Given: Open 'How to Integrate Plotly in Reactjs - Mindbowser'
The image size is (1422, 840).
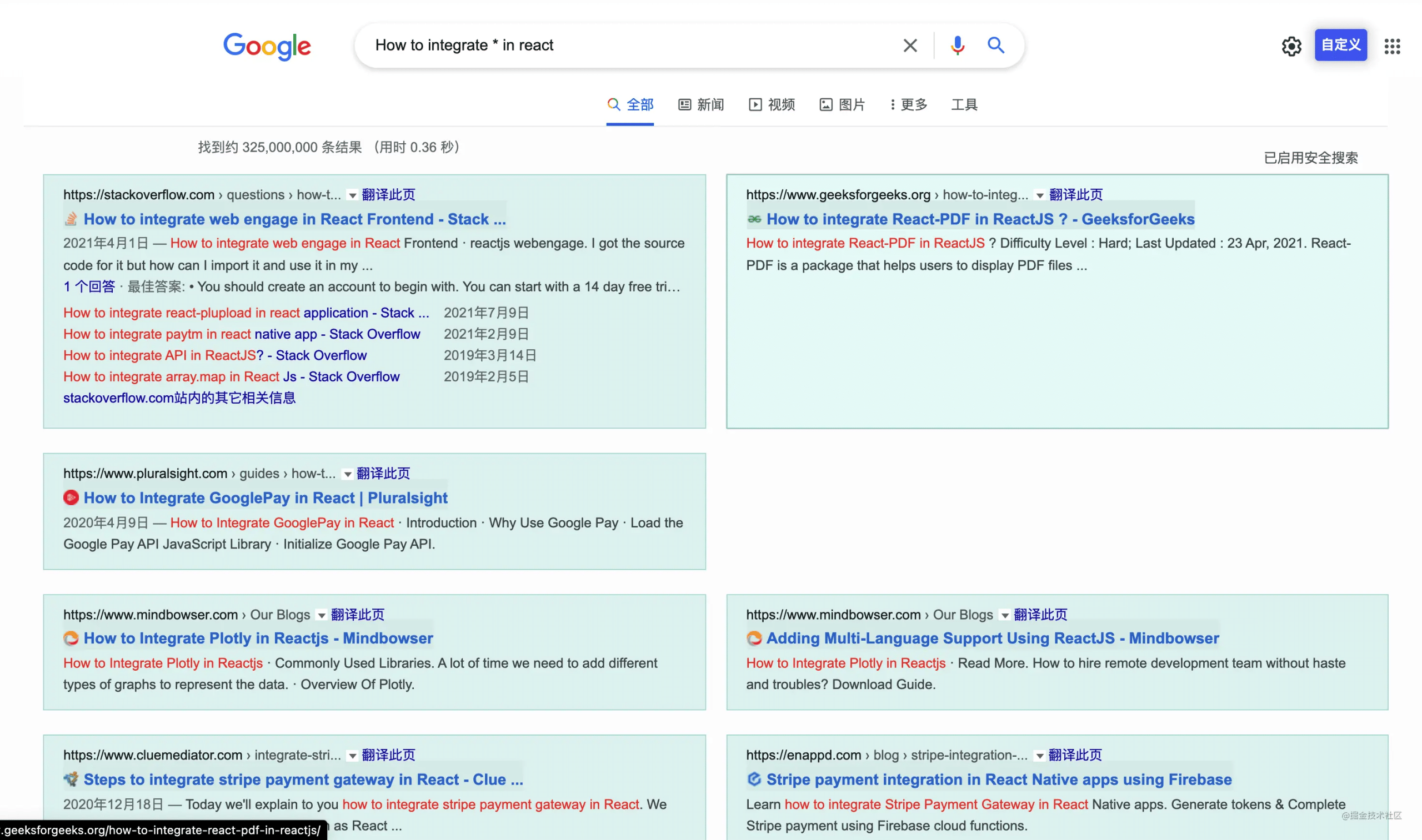Looking at the screenshot, I should click(258, 638).
